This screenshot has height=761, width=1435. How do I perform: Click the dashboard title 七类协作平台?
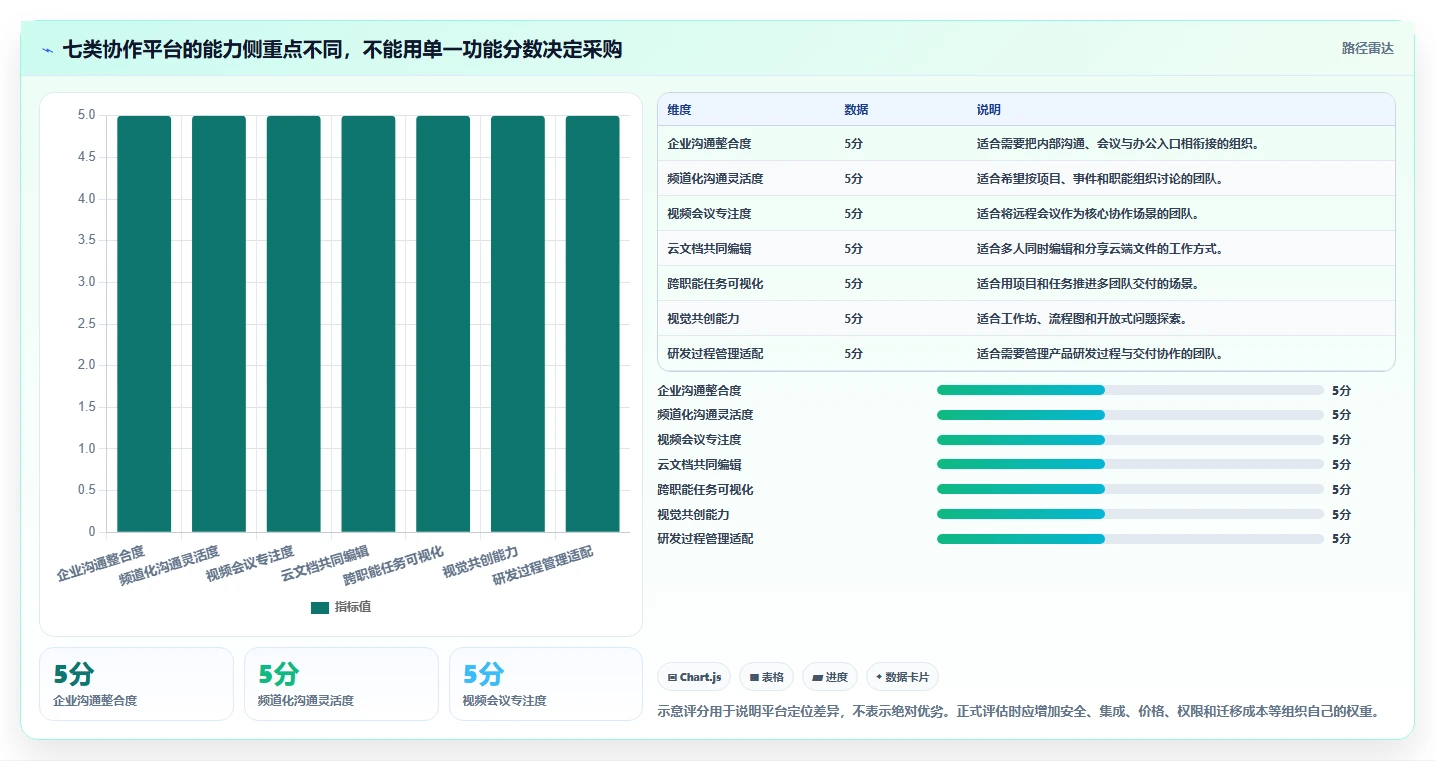(x=342, y=49)
